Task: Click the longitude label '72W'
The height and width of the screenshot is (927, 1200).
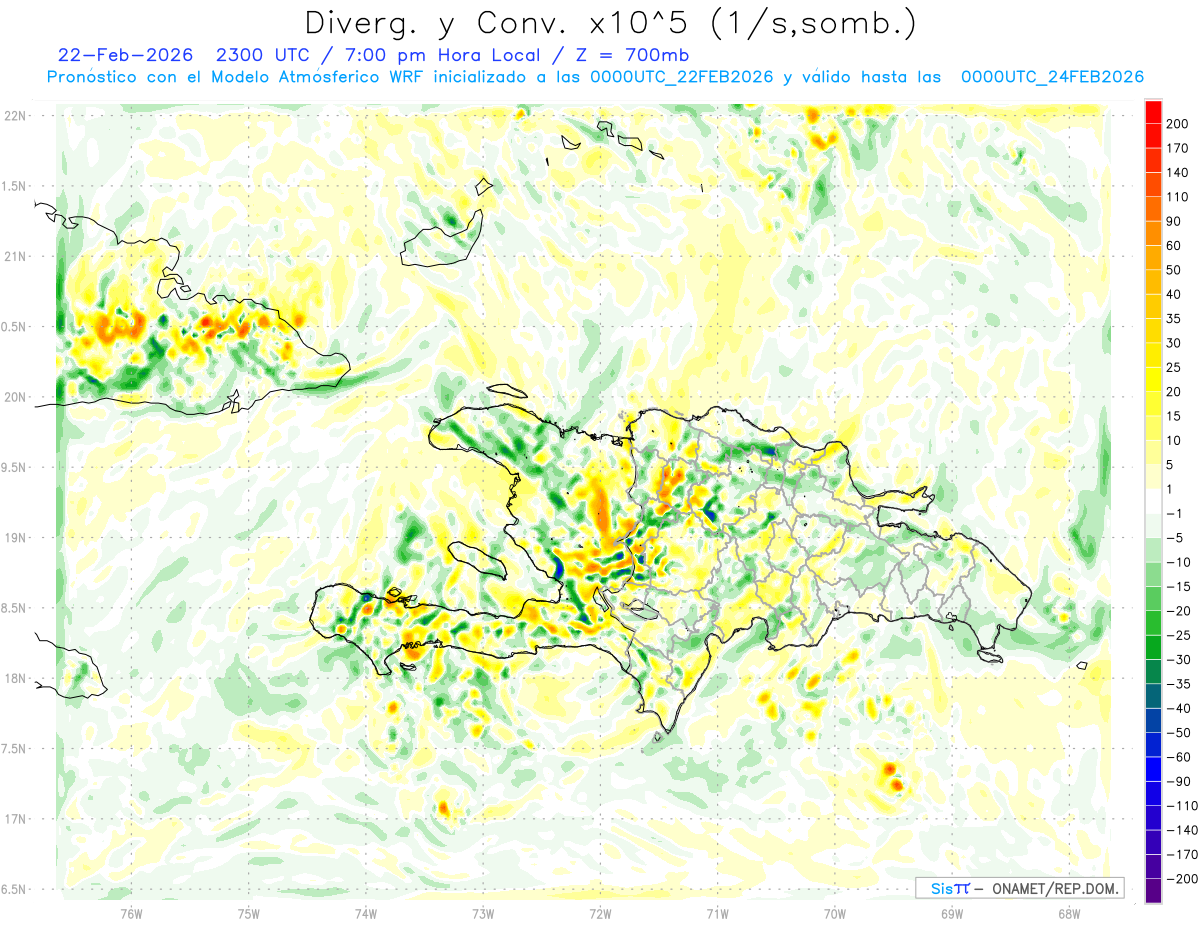Action: point(600,913)
